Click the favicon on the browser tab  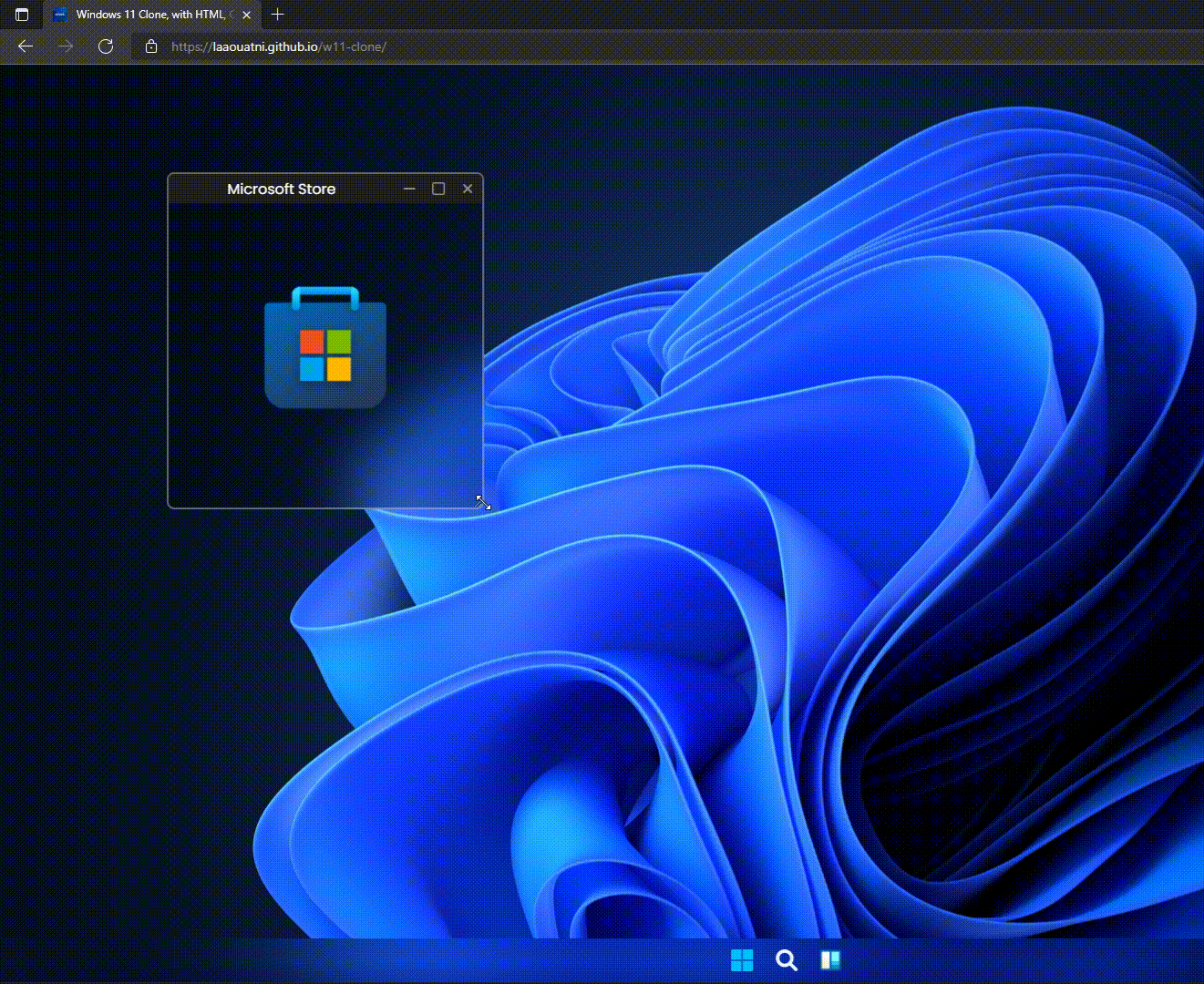pyautogui.click(x=59, y=15)
